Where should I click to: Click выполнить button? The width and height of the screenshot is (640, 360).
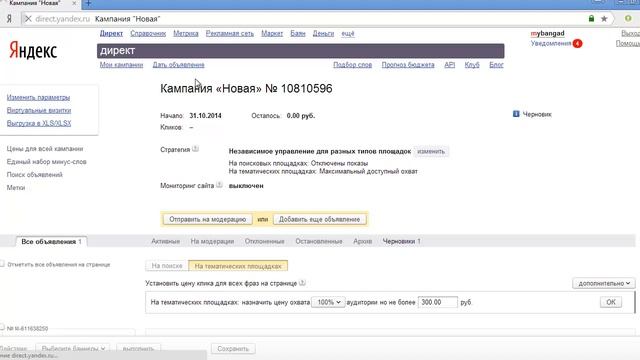138,349
